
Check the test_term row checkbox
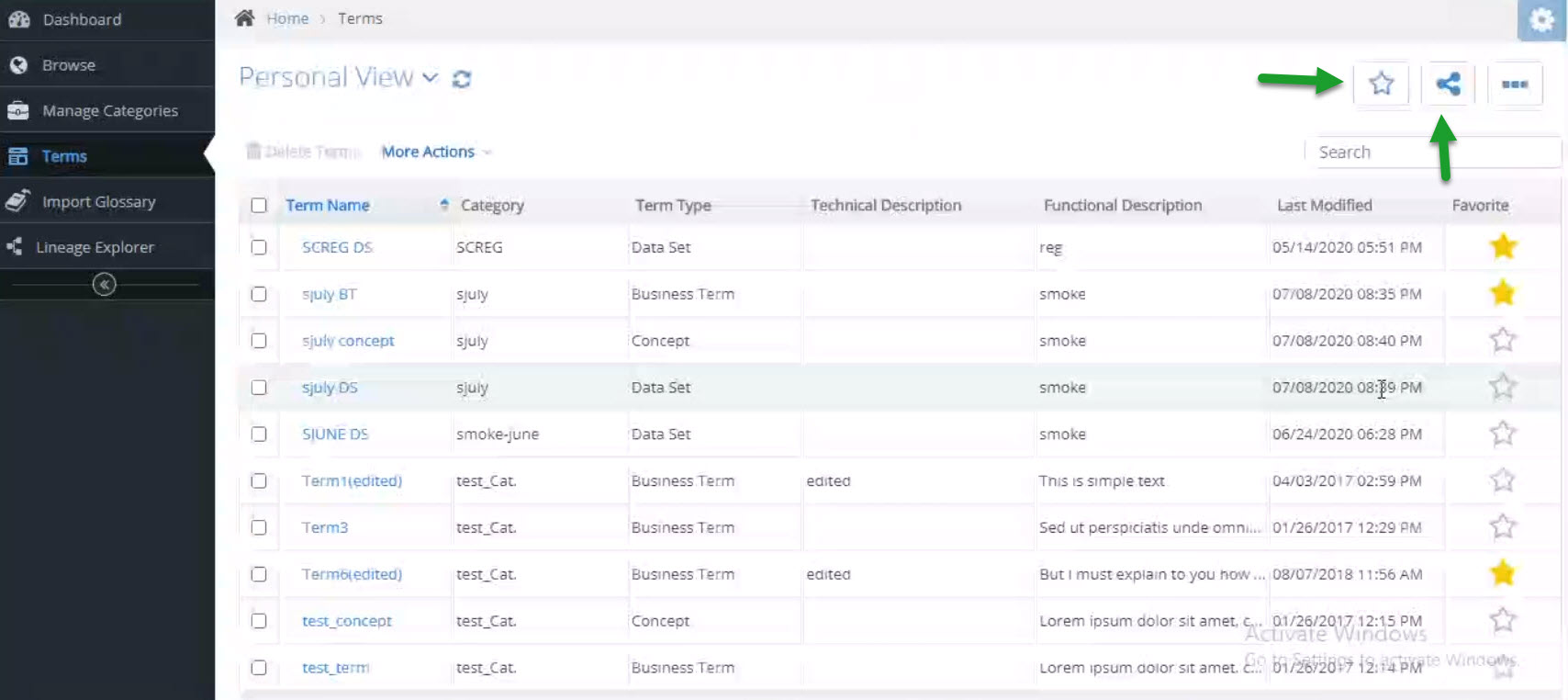tap(259, 668)
